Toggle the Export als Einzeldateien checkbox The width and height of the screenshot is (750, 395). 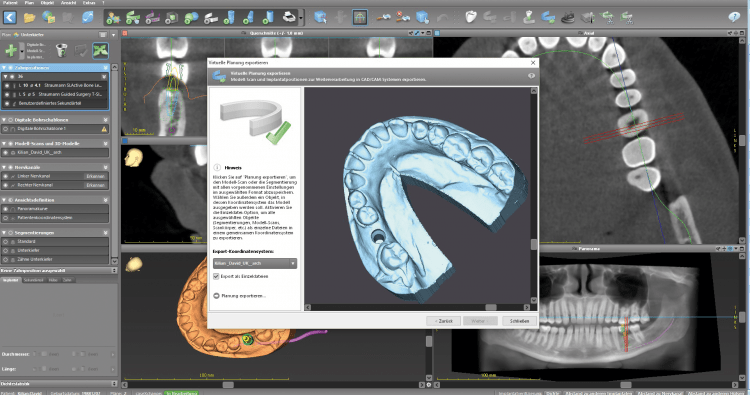216,276
